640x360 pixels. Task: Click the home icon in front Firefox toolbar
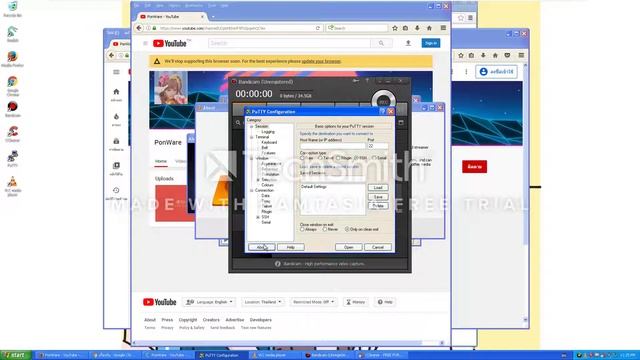tap(429, 28)
